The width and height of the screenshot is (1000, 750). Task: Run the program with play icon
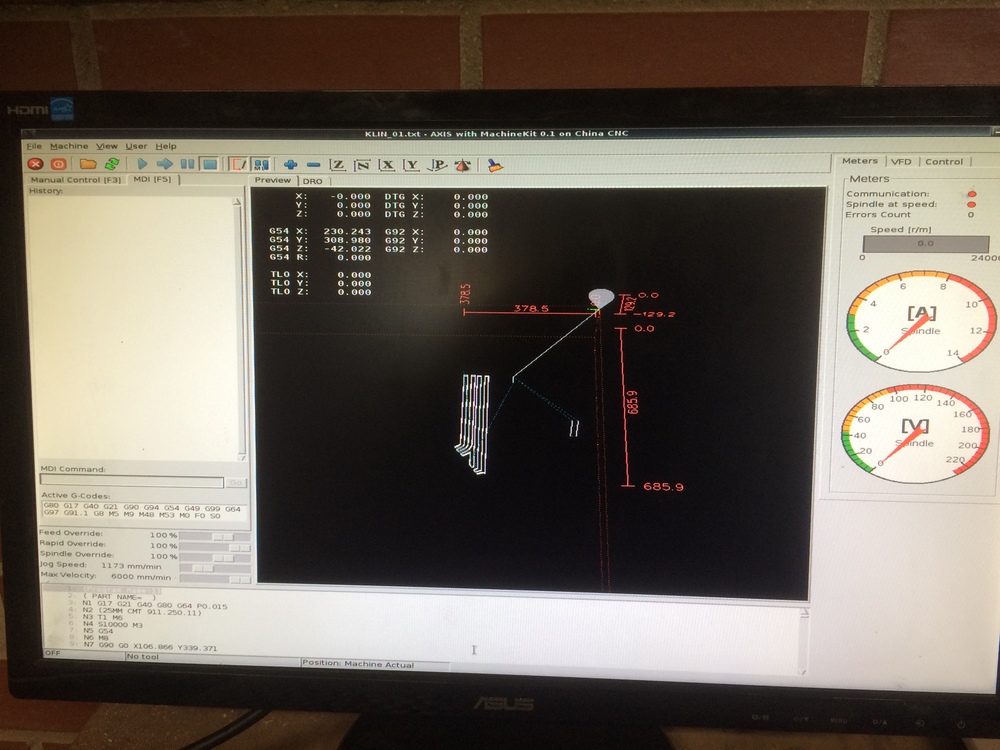tap(142, 163)
